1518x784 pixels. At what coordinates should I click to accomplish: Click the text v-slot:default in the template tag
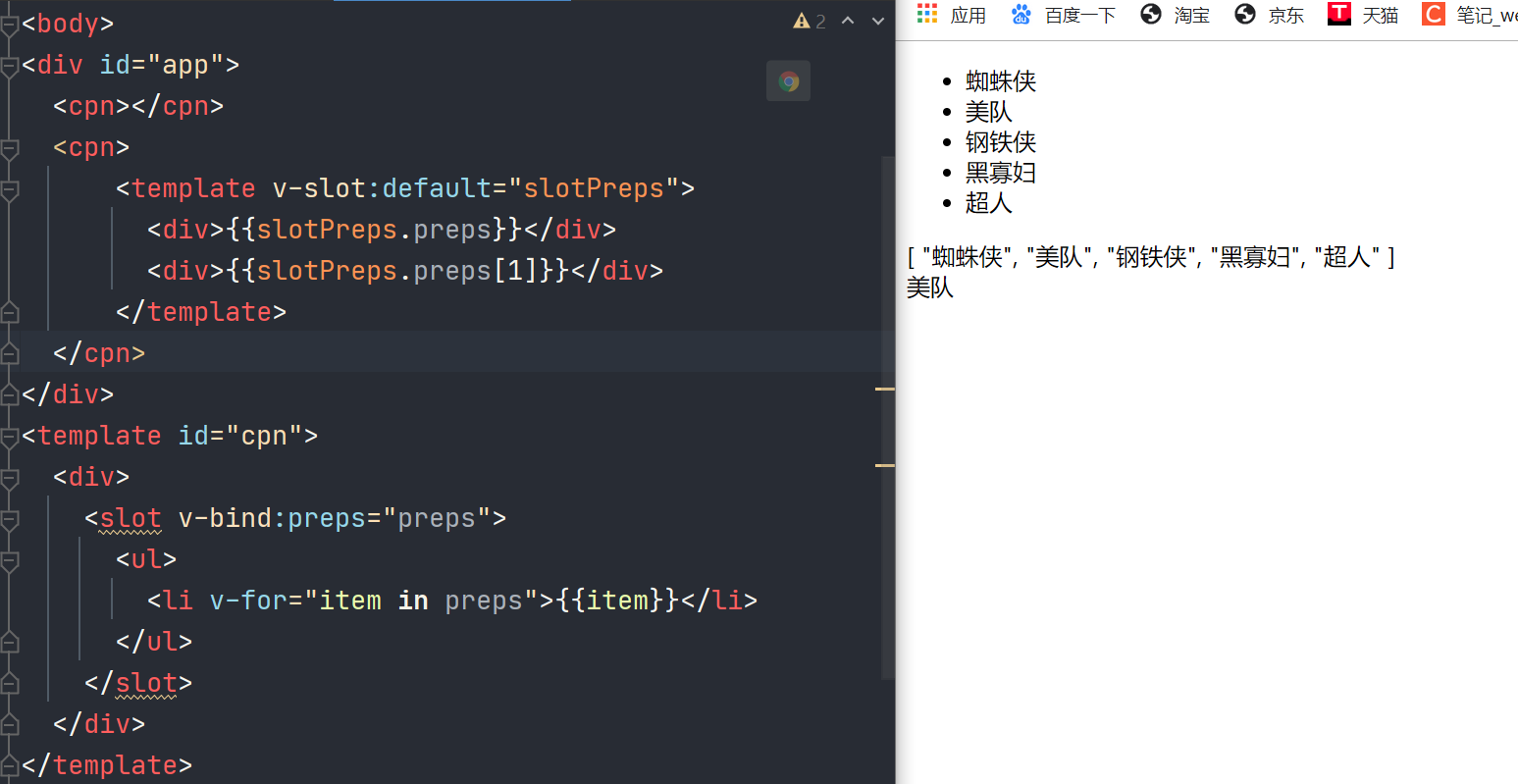[382, 188]
